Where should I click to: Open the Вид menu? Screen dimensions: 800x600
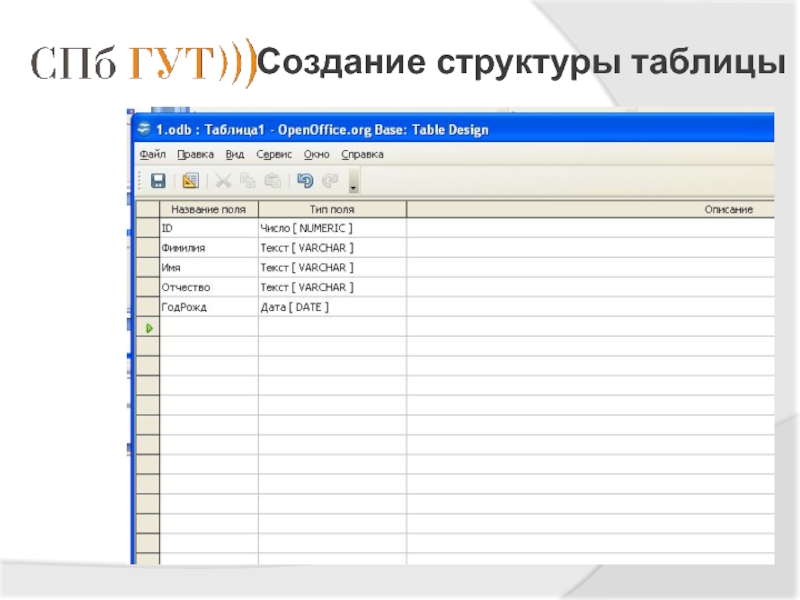(235, 154)
